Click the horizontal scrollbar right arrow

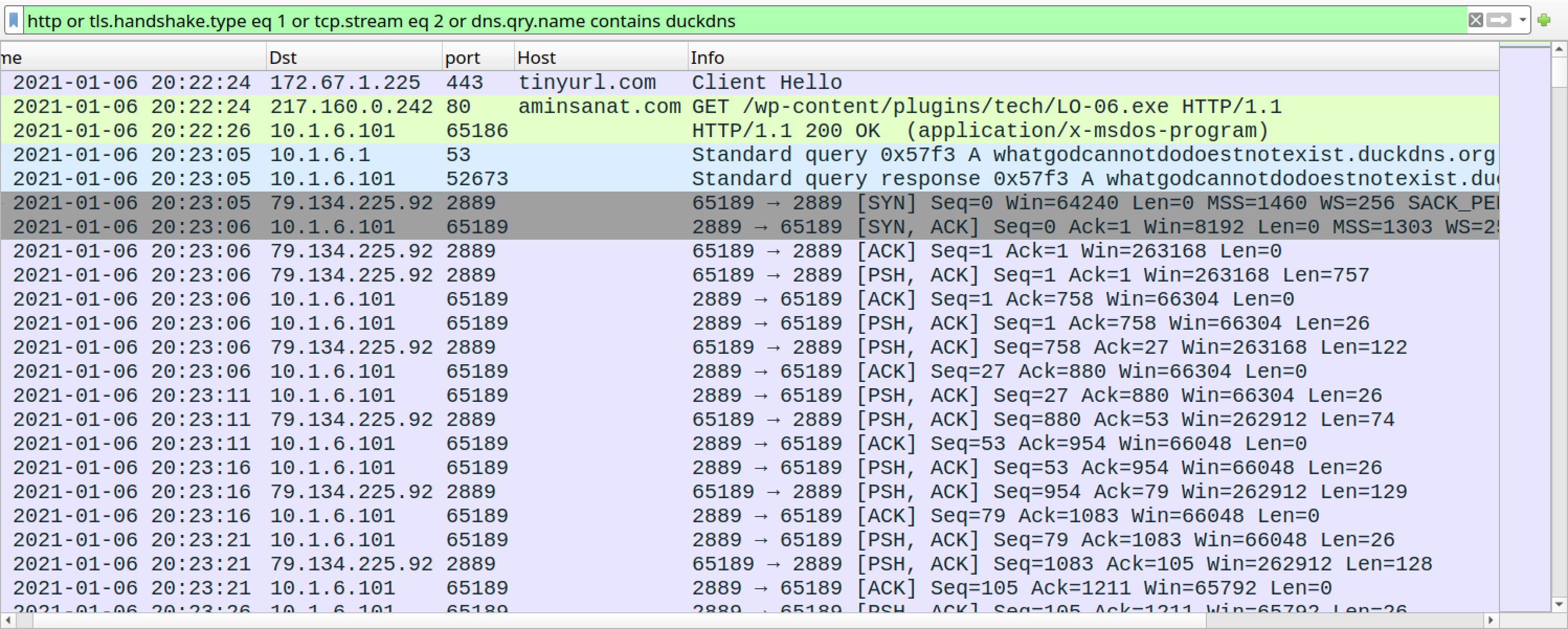1490,621
